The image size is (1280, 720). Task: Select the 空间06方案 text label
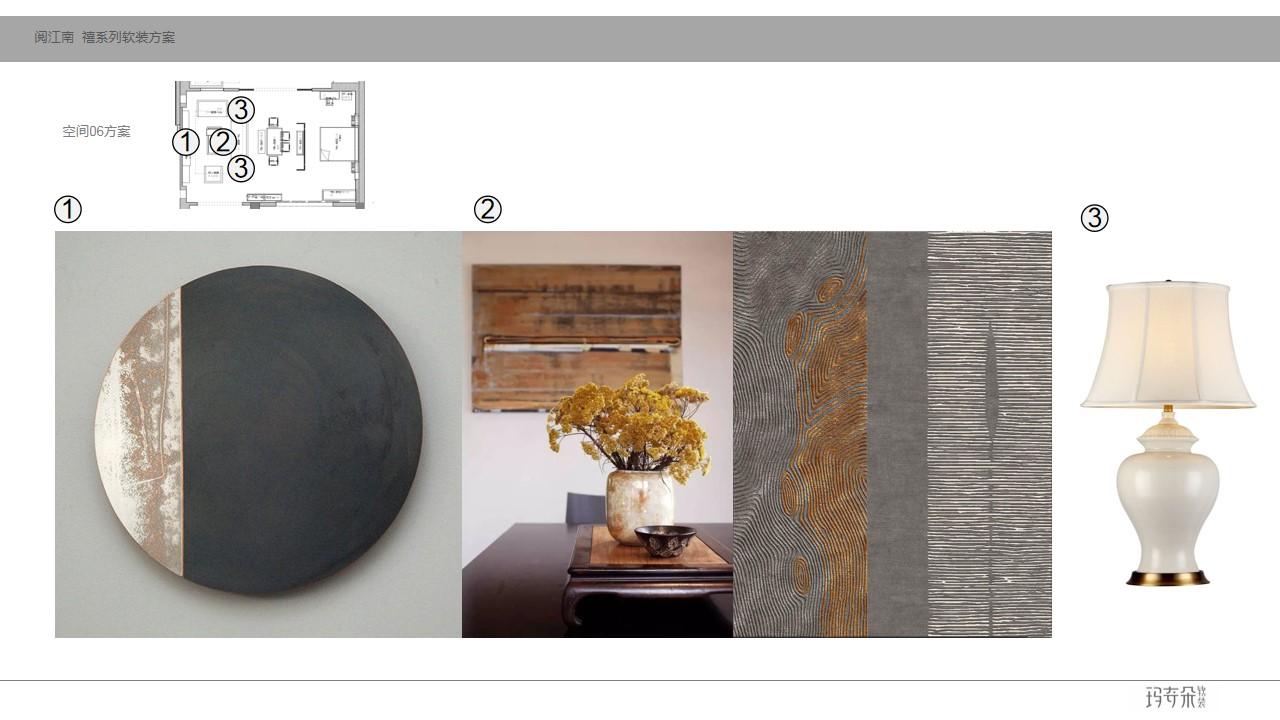click(x=96, y=131)
